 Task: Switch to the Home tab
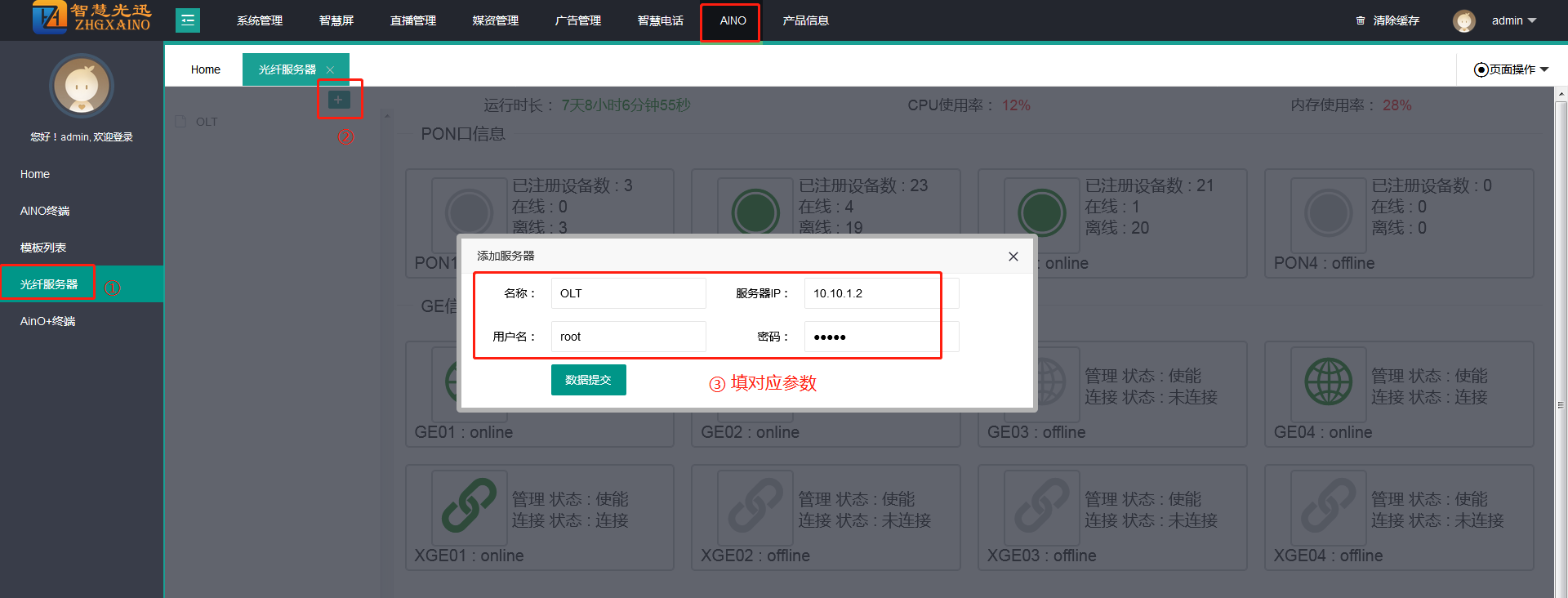tap(205, 69)
